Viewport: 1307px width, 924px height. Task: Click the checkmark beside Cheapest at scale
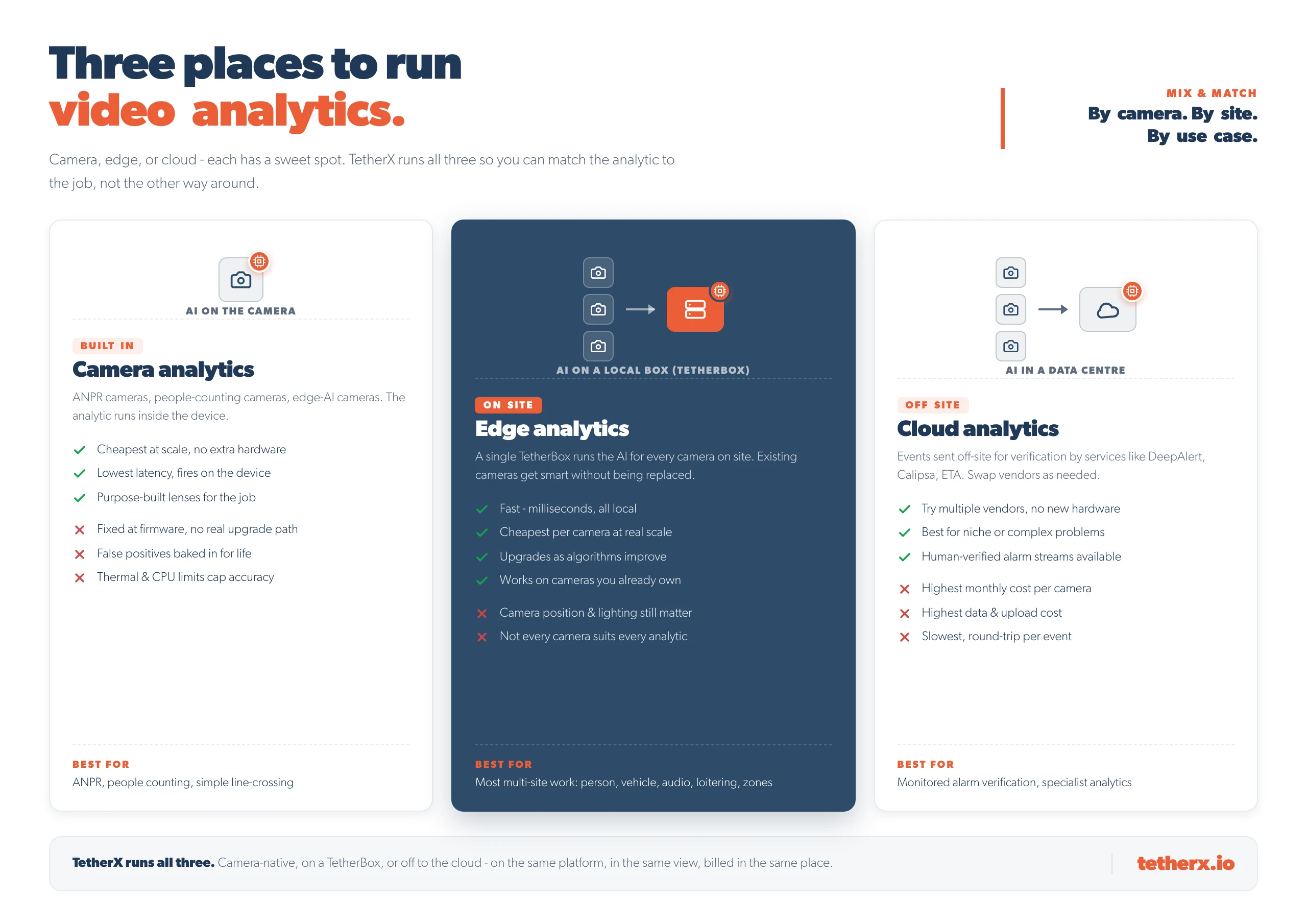[x=80, y=450]
